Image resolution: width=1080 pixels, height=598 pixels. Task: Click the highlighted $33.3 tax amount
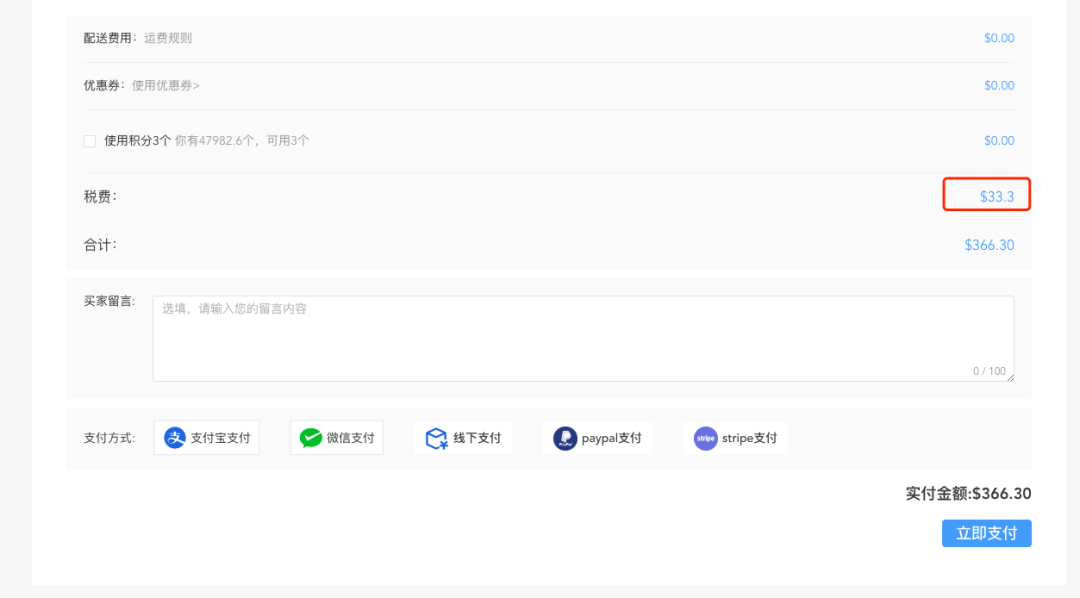[x=997, y=197]
